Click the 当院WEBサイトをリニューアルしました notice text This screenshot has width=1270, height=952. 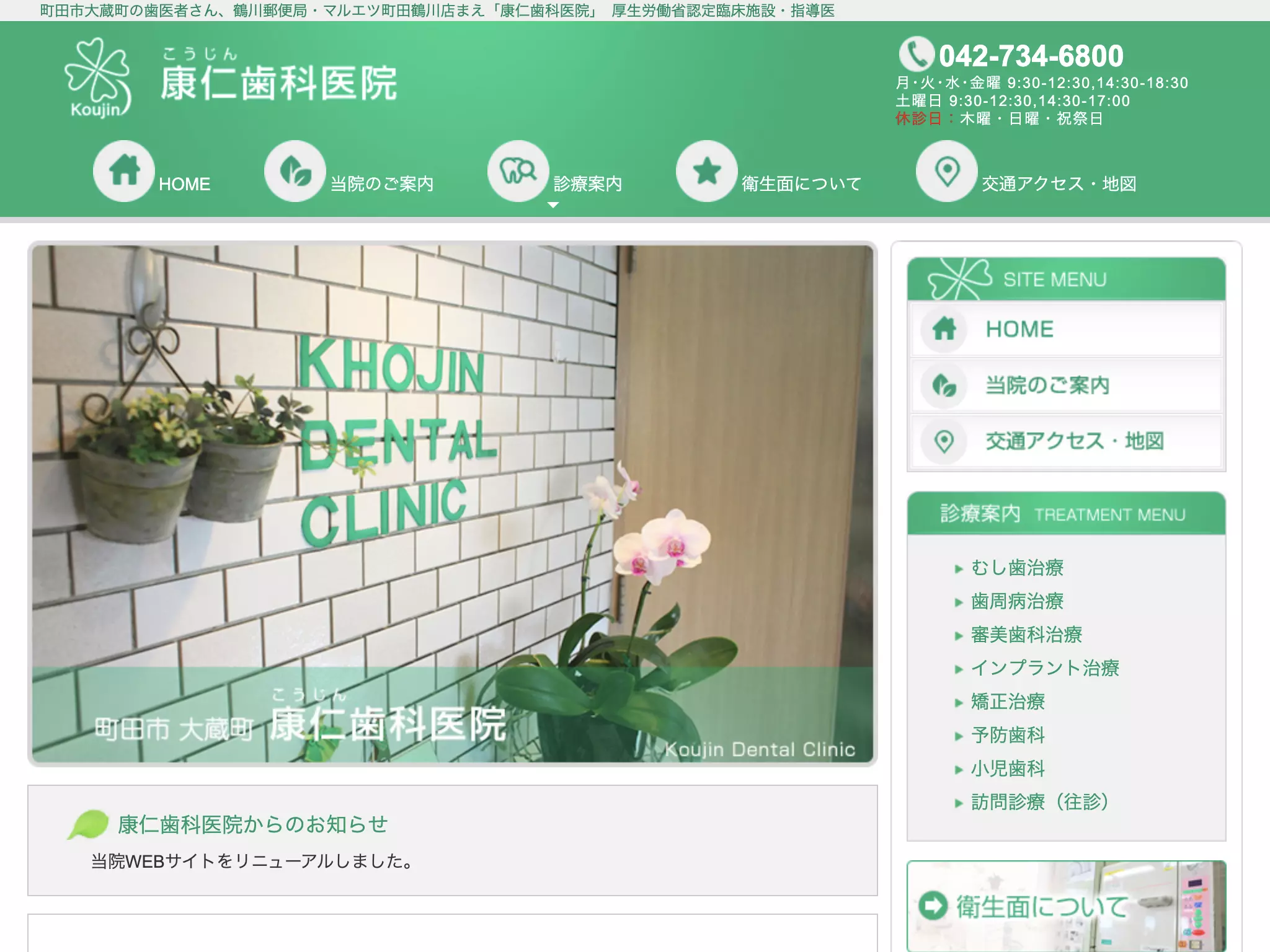252,862
